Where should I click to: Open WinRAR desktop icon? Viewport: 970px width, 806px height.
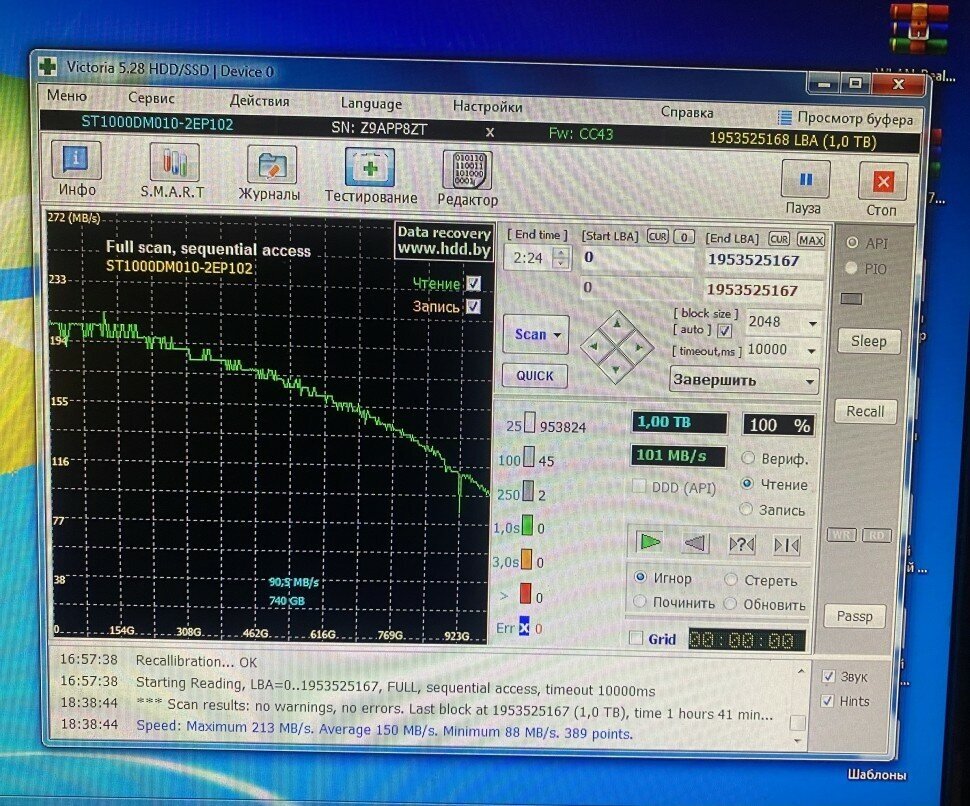pyautogui.click(x=919, y=31)
